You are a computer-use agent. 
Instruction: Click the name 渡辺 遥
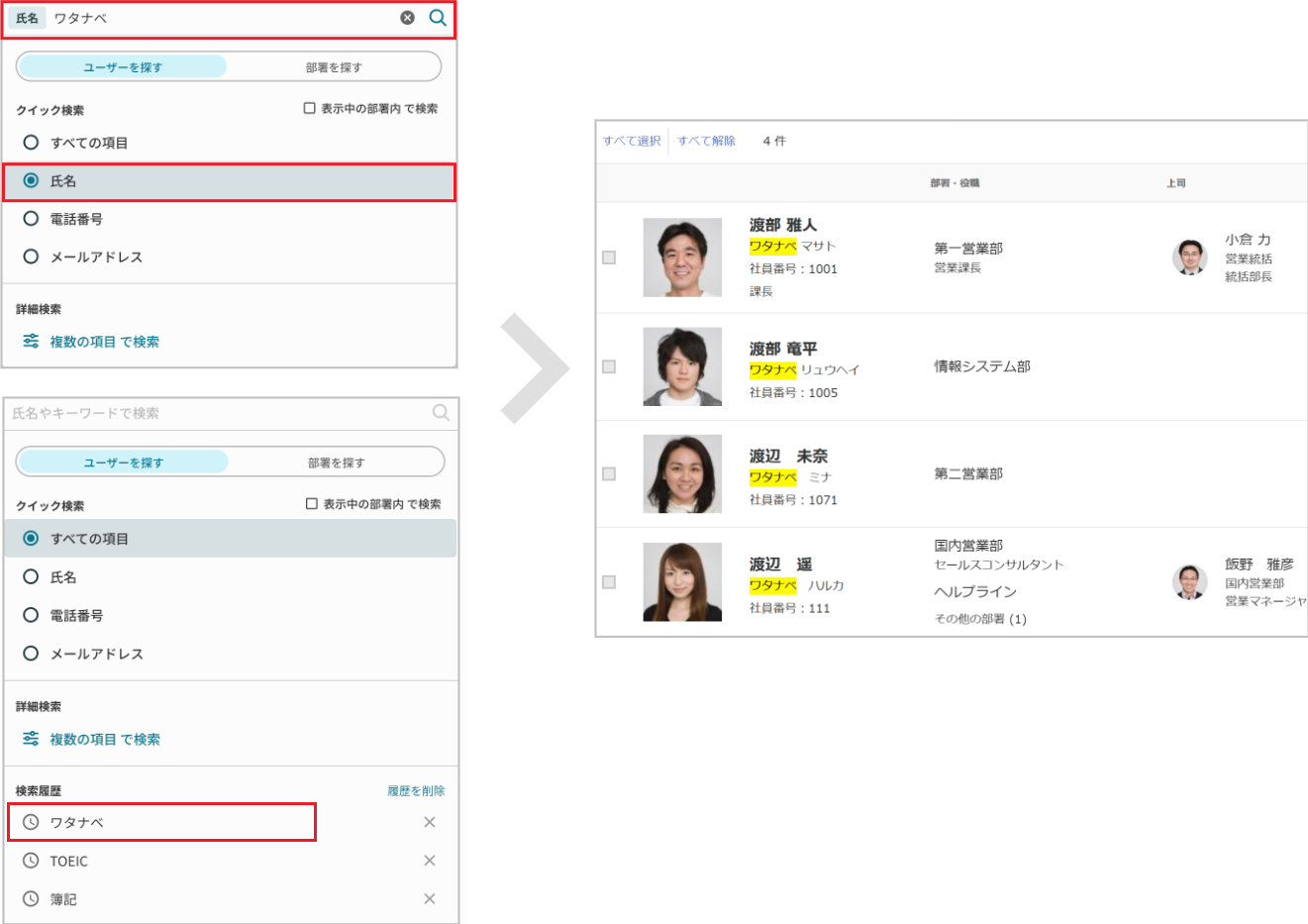click(780, 564)
